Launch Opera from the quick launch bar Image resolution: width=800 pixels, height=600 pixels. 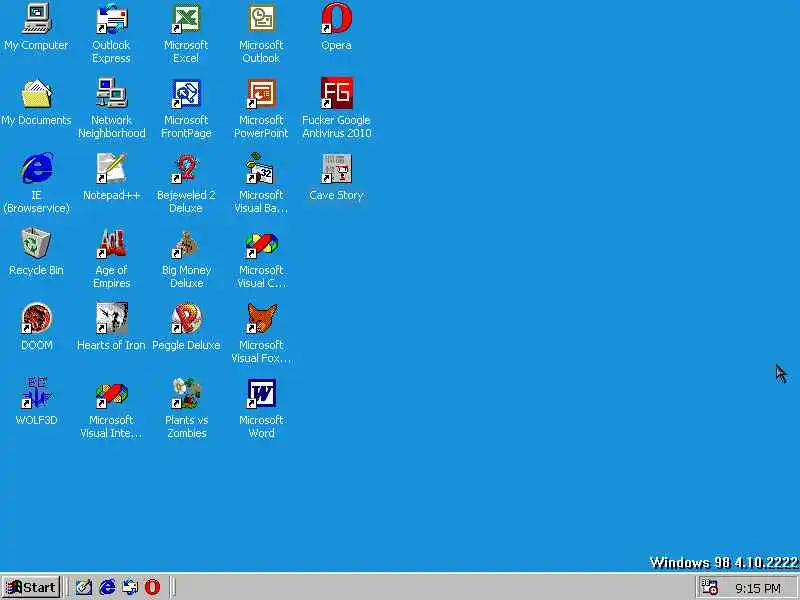pos(153,587)
